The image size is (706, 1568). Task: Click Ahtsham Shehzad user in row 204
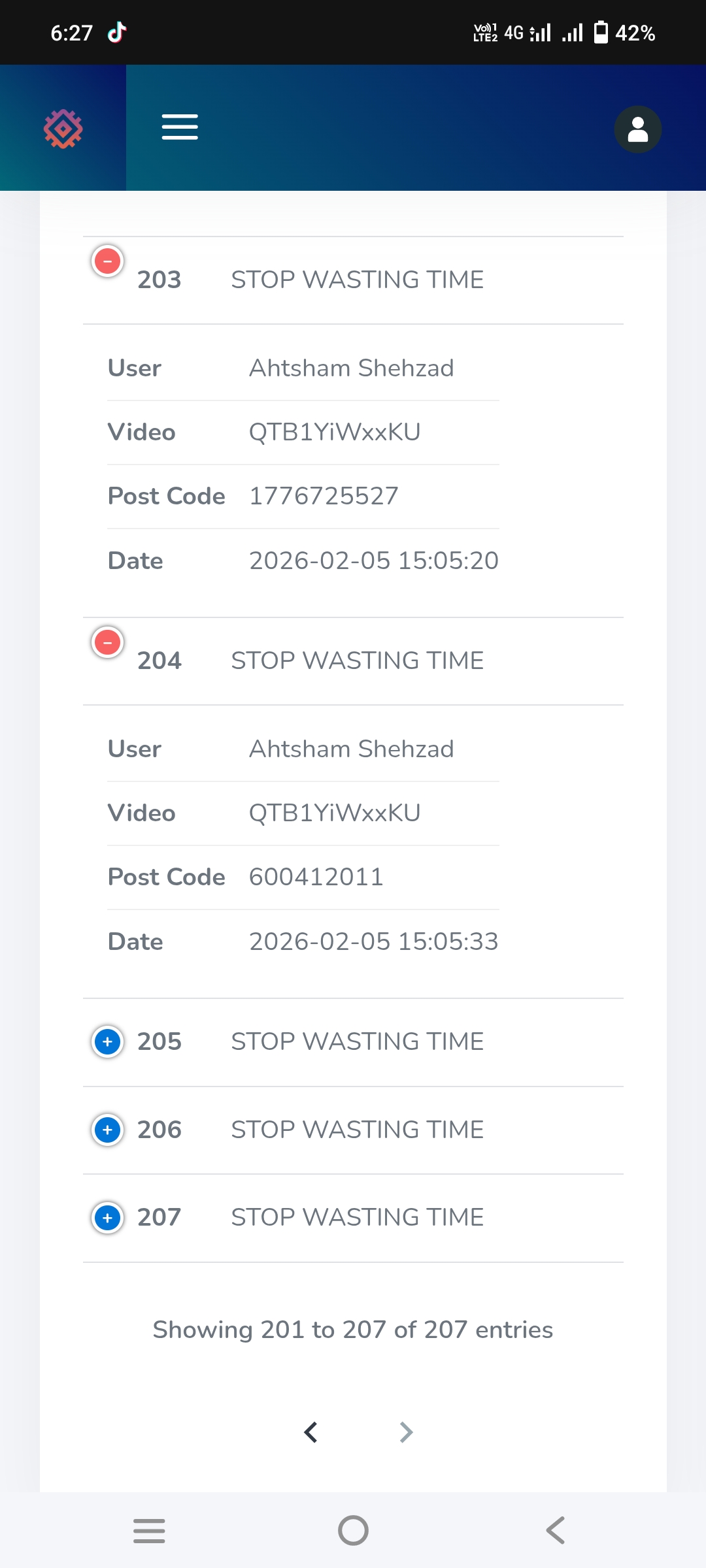[352, 749]
